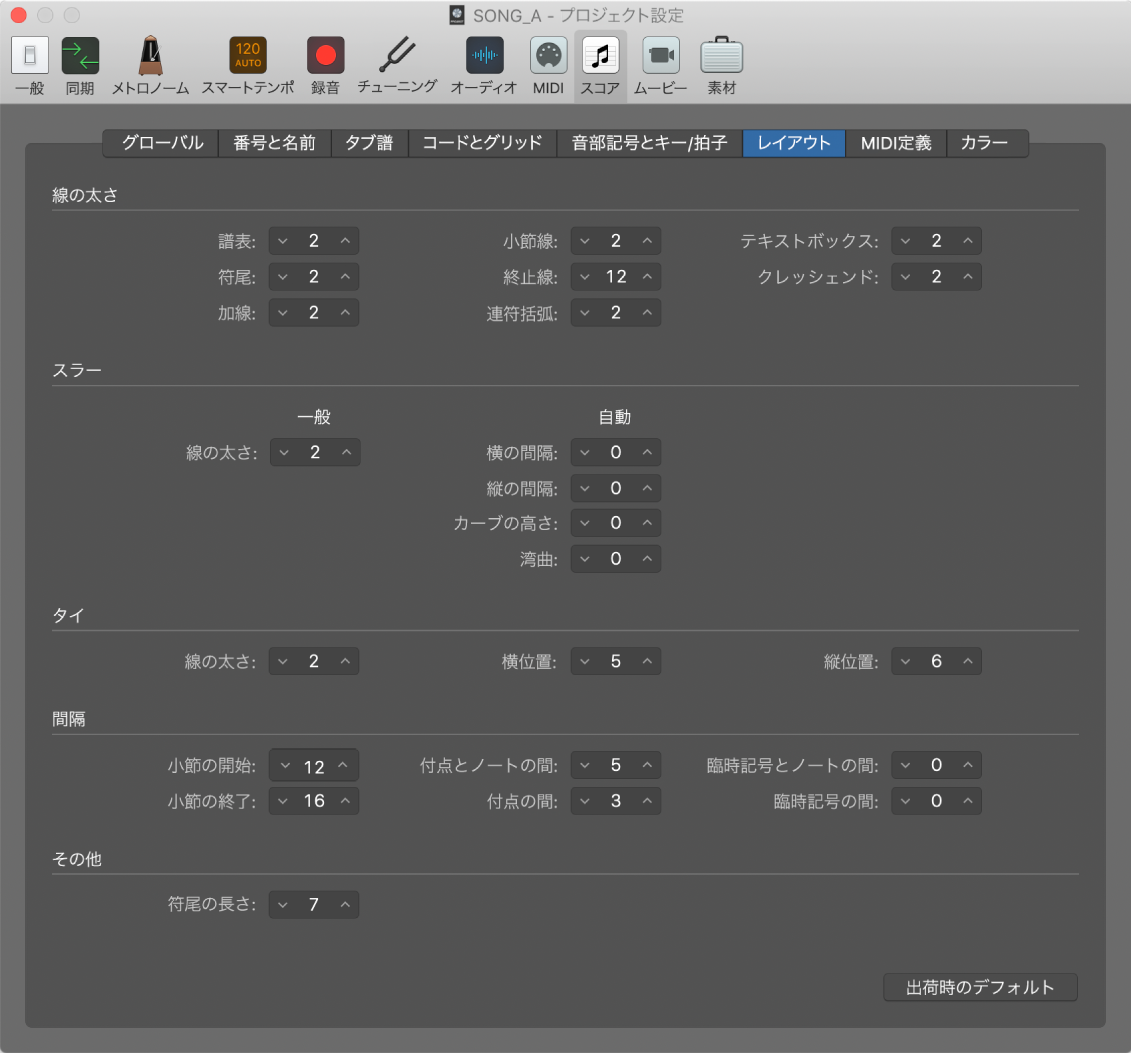
Task: Increase the 譜表 line thickness value
Action: [x=346, y=241]
